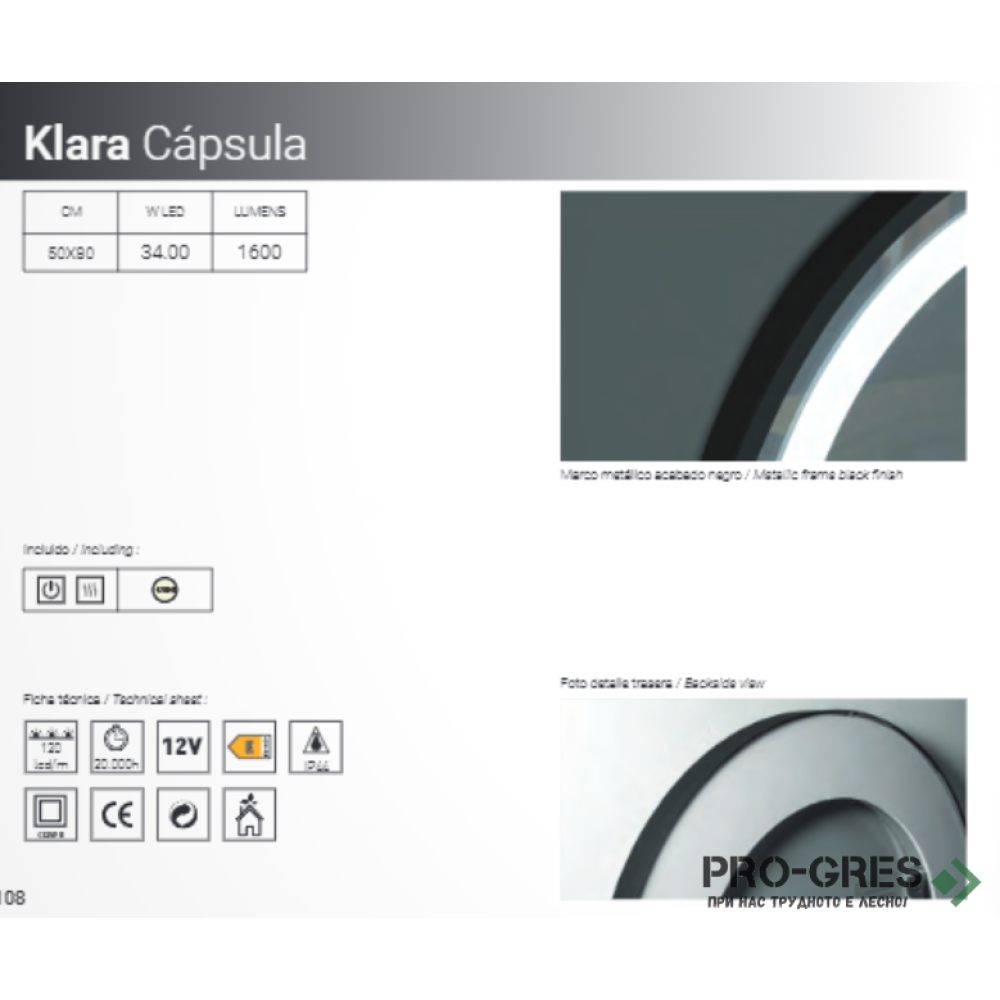Click the 'Incluido / Including' label
1000x1000 pixels.
(81, 549)
